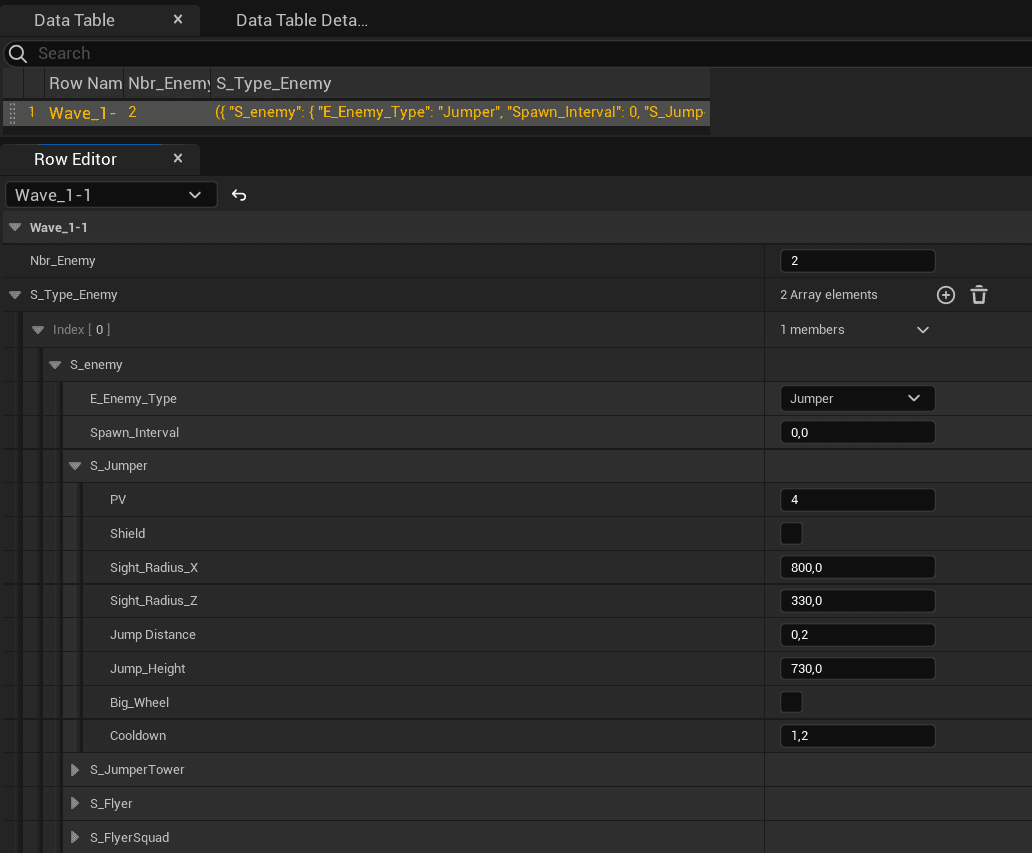
Task: Click the reset-to-default arrow beside the row selector
Action: (239, 195)
